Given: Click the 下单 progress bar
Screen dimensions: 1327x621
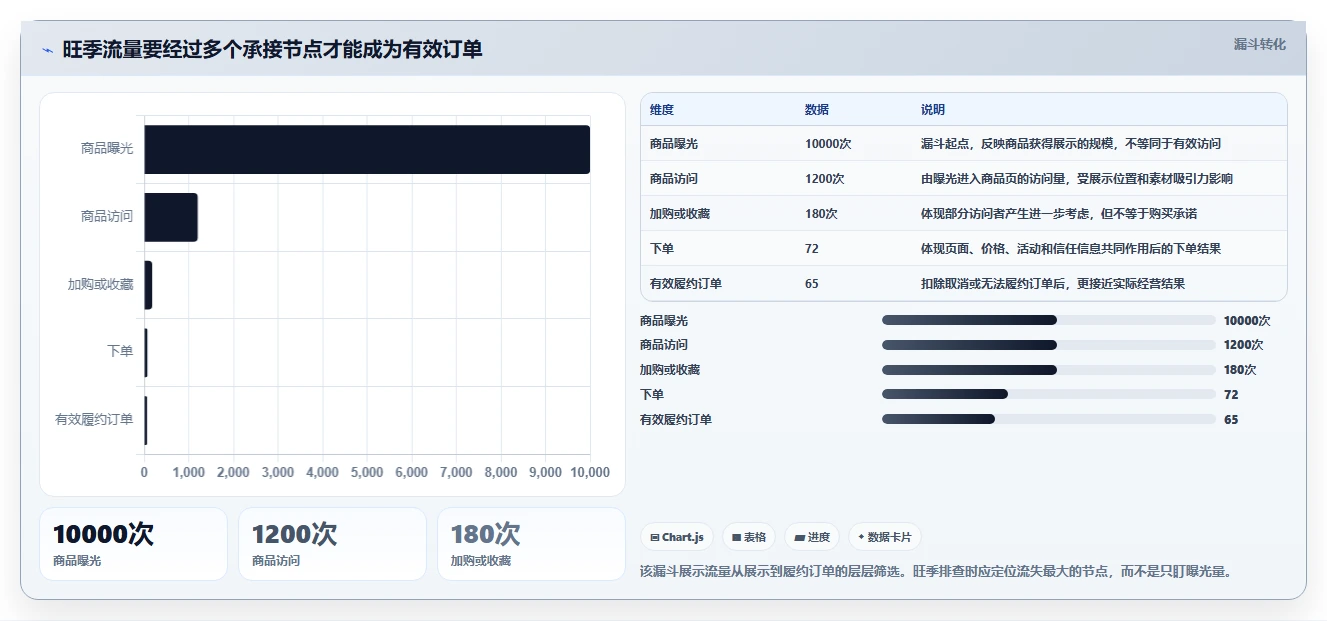Looking at the screenshot, I should pos(1049,395).
